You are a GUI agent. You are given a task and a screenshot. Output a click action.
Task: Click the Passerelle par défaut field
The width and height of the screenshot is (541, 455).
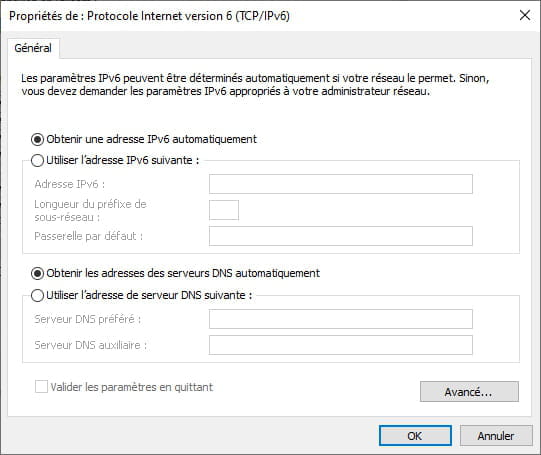coord(341,236)
